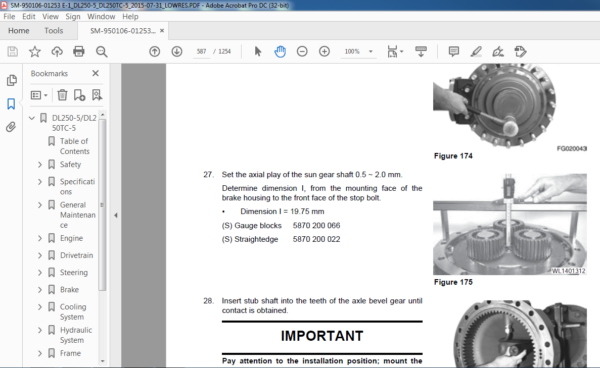Switch to the Tools tab
The width and height of the screenshot is (600, 368).
pos(54,31)
